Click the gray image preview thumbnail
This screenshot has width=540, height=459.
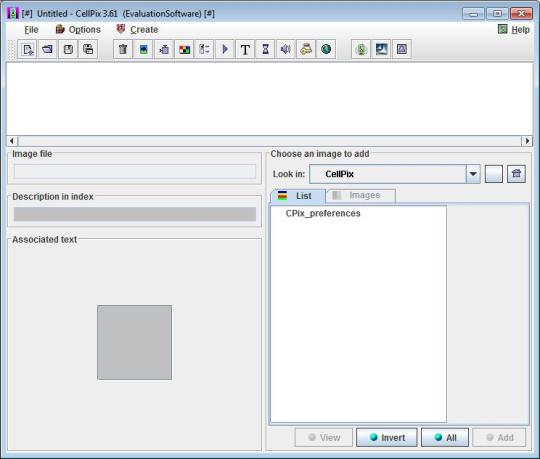[134, 343]
